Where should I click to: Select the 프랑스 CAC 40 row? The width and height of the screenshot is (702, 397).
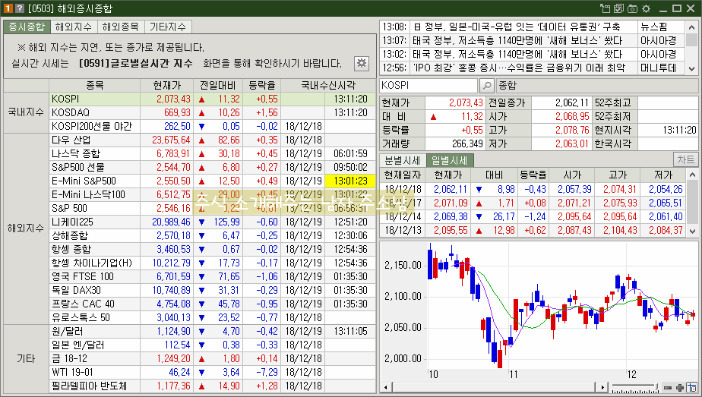(212, 304)
